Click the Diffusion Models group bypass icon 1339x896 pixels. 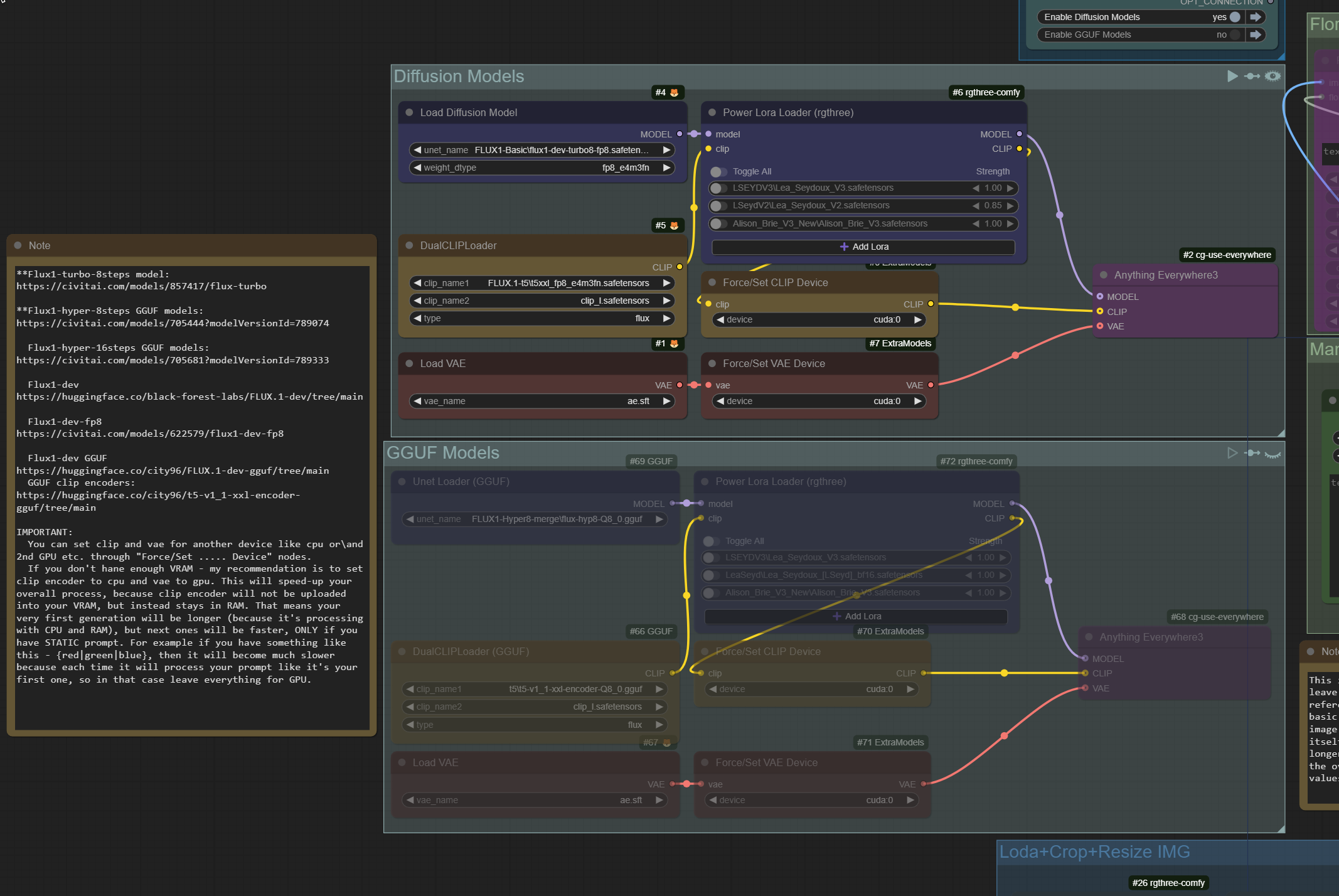tap(1252, 76)
